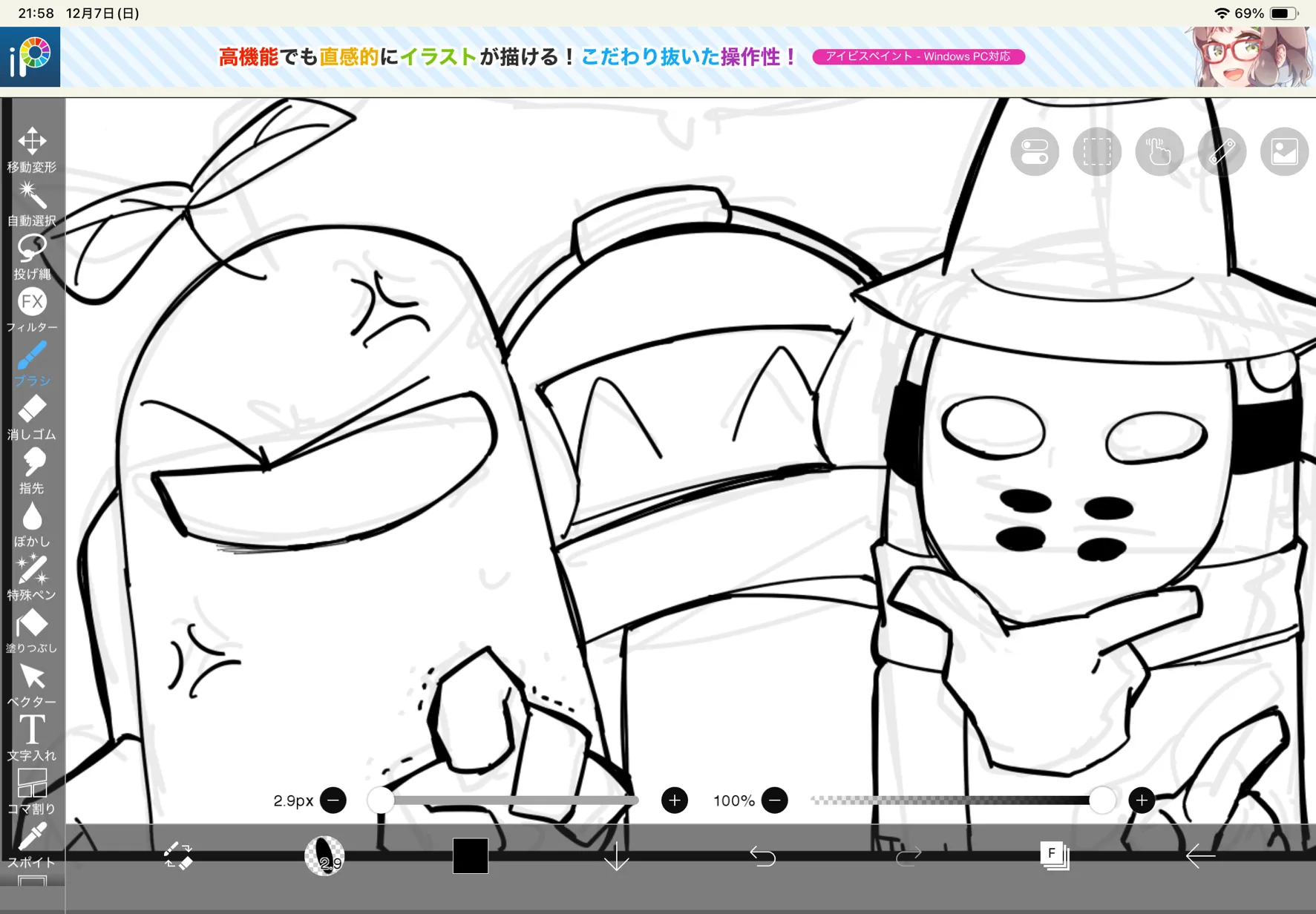Viewport: 1316px width, 914px height.
Task: Select the 自動選択 magic wand tool
Action: point(32,203)
